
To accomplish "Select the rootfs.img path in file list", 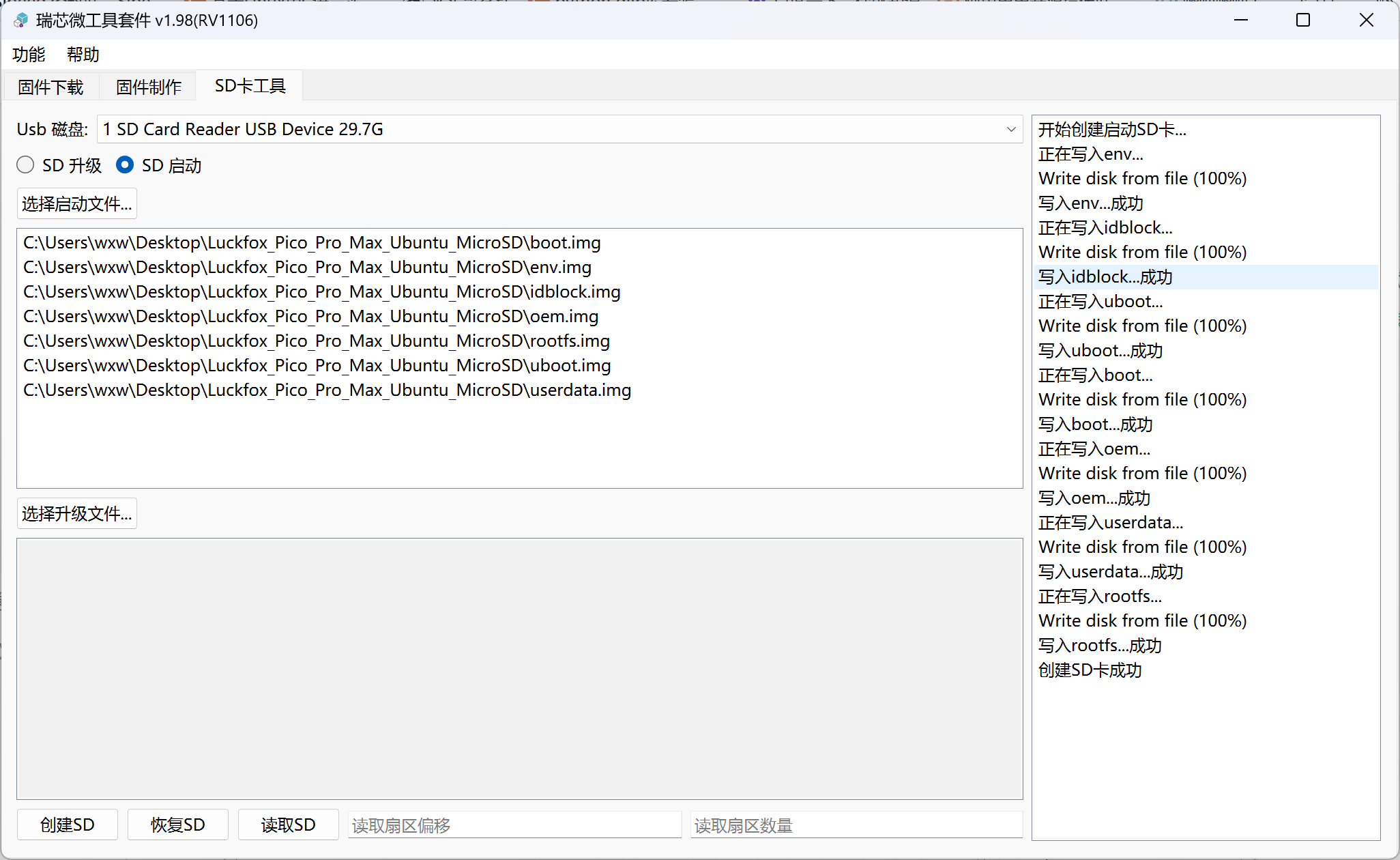I will [317, 341].
